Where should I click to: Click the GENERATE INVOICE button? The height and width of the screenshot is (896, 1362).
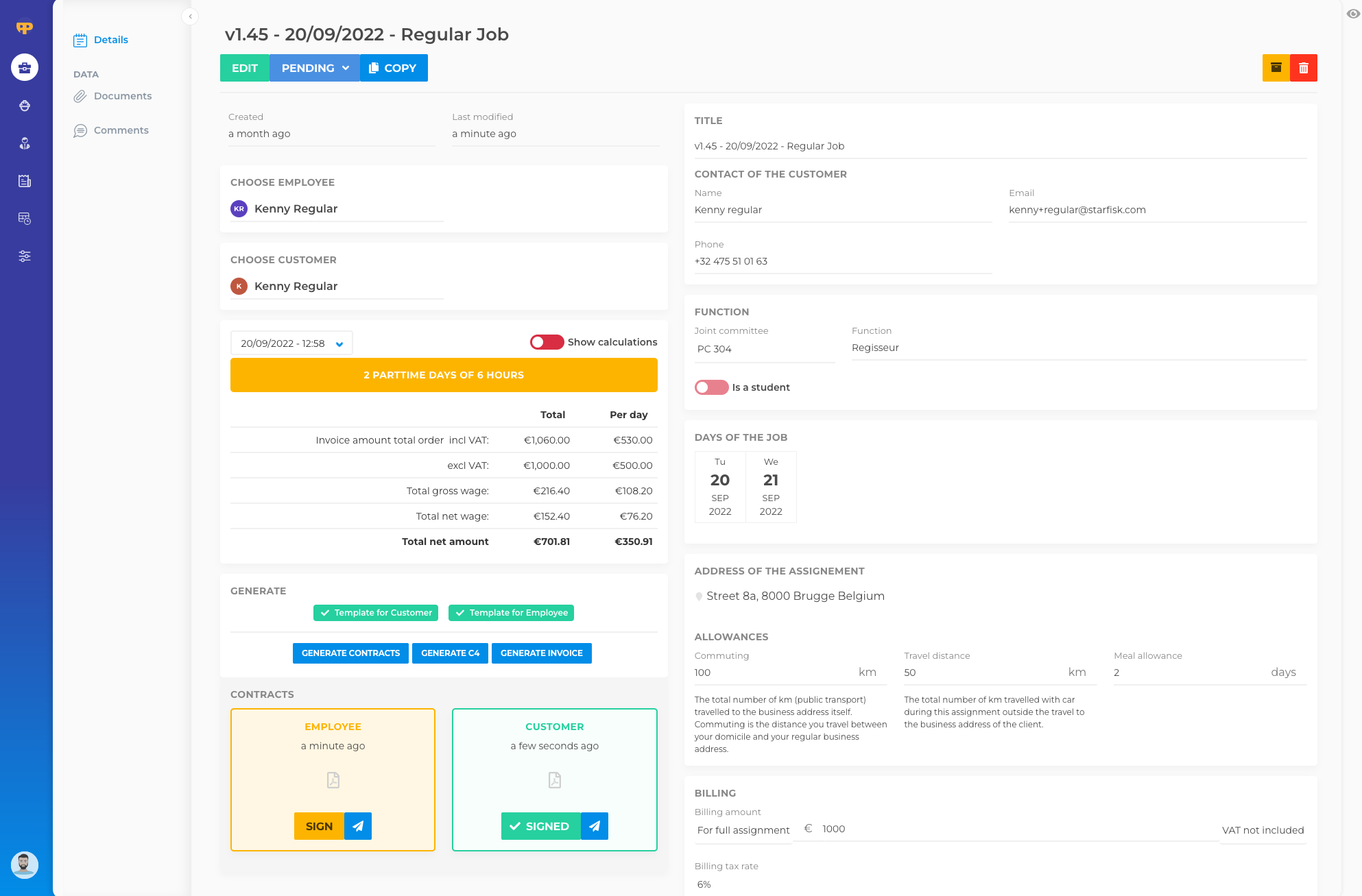click(x=541, y=653)
